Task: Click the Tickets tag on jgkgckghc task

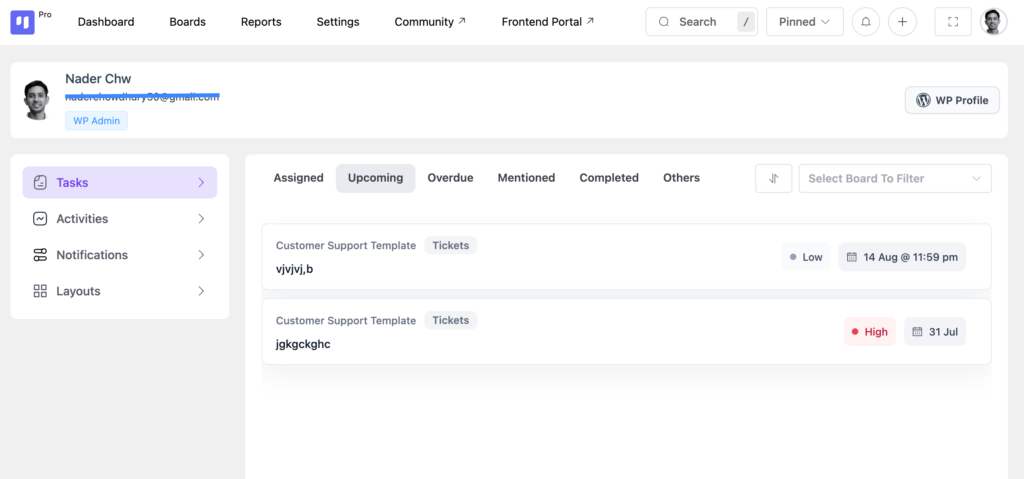Action: (451, 320)
